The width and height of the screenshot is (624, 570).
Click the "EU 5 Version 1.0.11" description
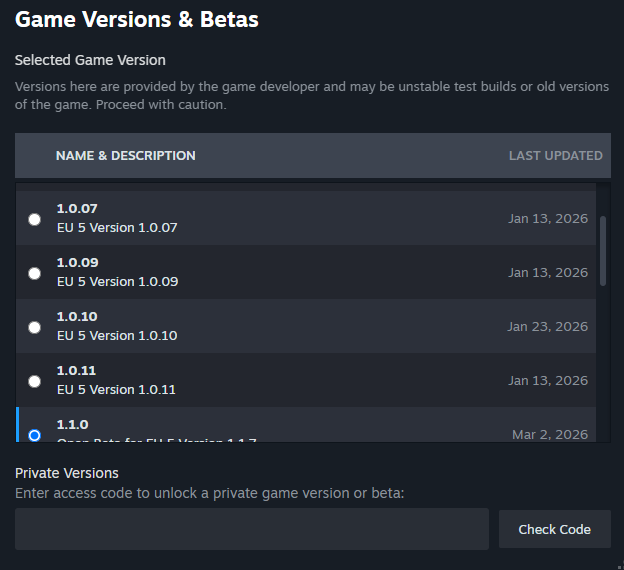[116, 390]
